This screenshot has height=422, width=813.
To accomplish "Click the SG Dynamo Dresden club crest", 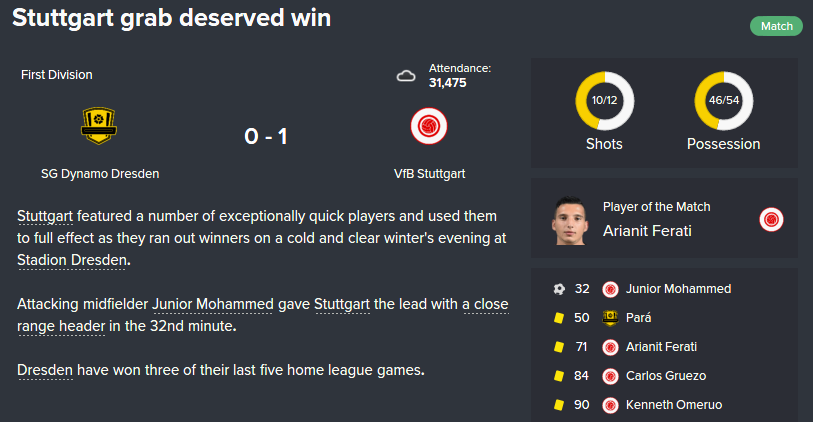I will [x=99, y=126].
